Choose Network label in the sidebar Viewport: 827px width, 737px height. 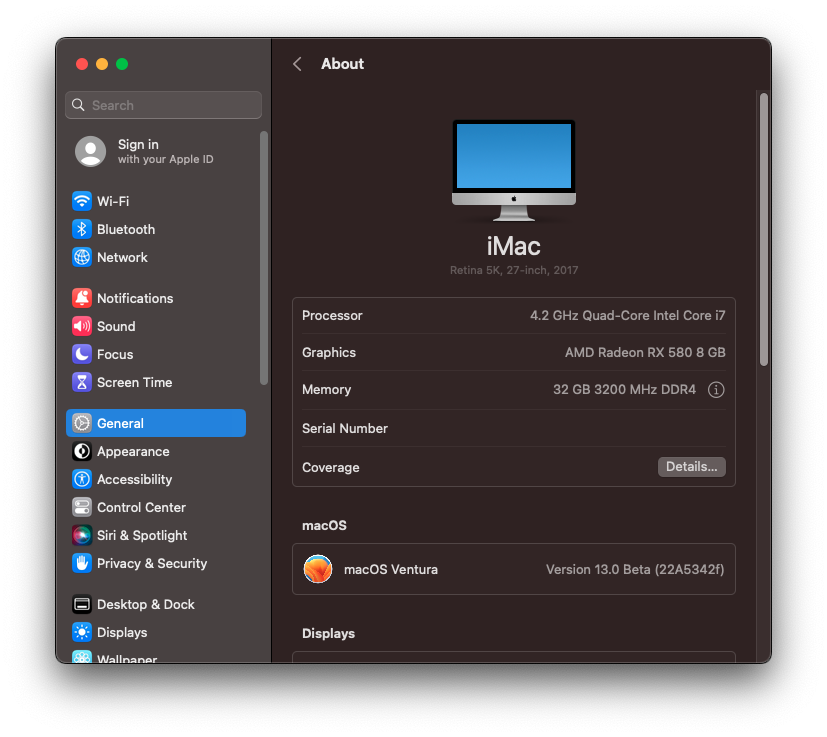pyautogui.click(x=122, y=257)
